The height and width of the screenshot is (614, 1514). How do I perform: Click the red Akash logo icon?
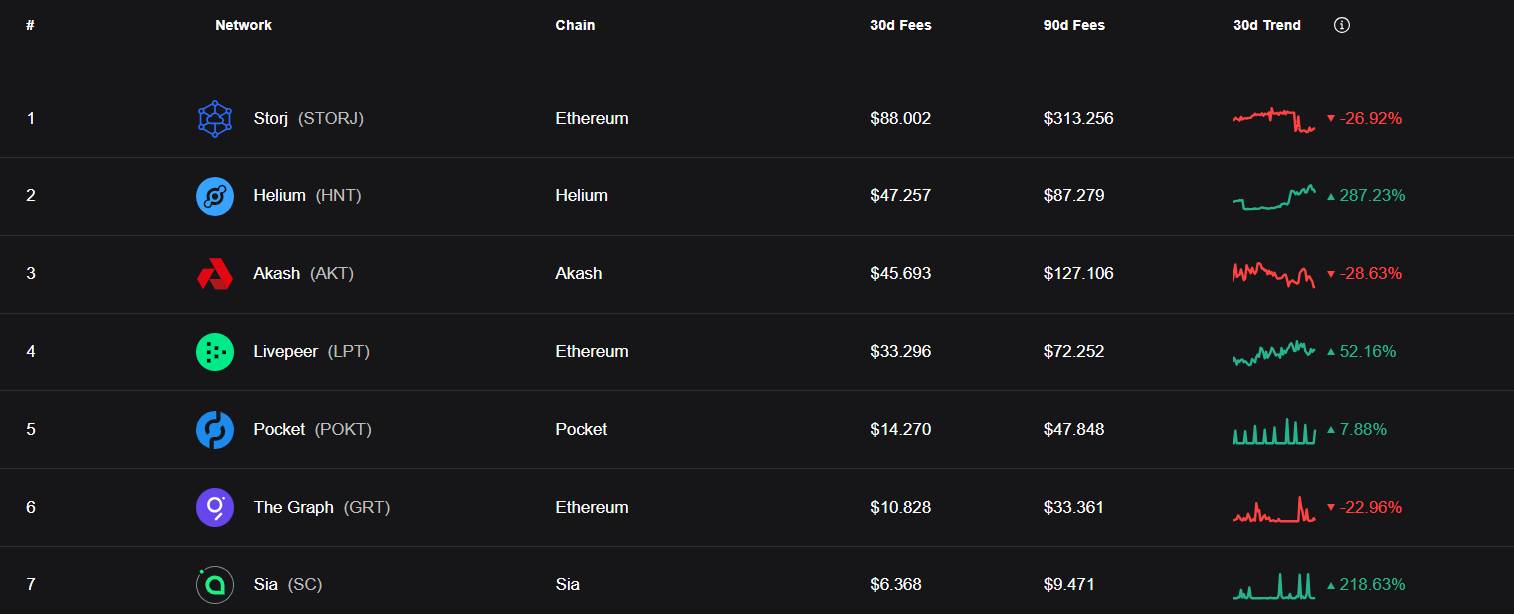(215, 274)
